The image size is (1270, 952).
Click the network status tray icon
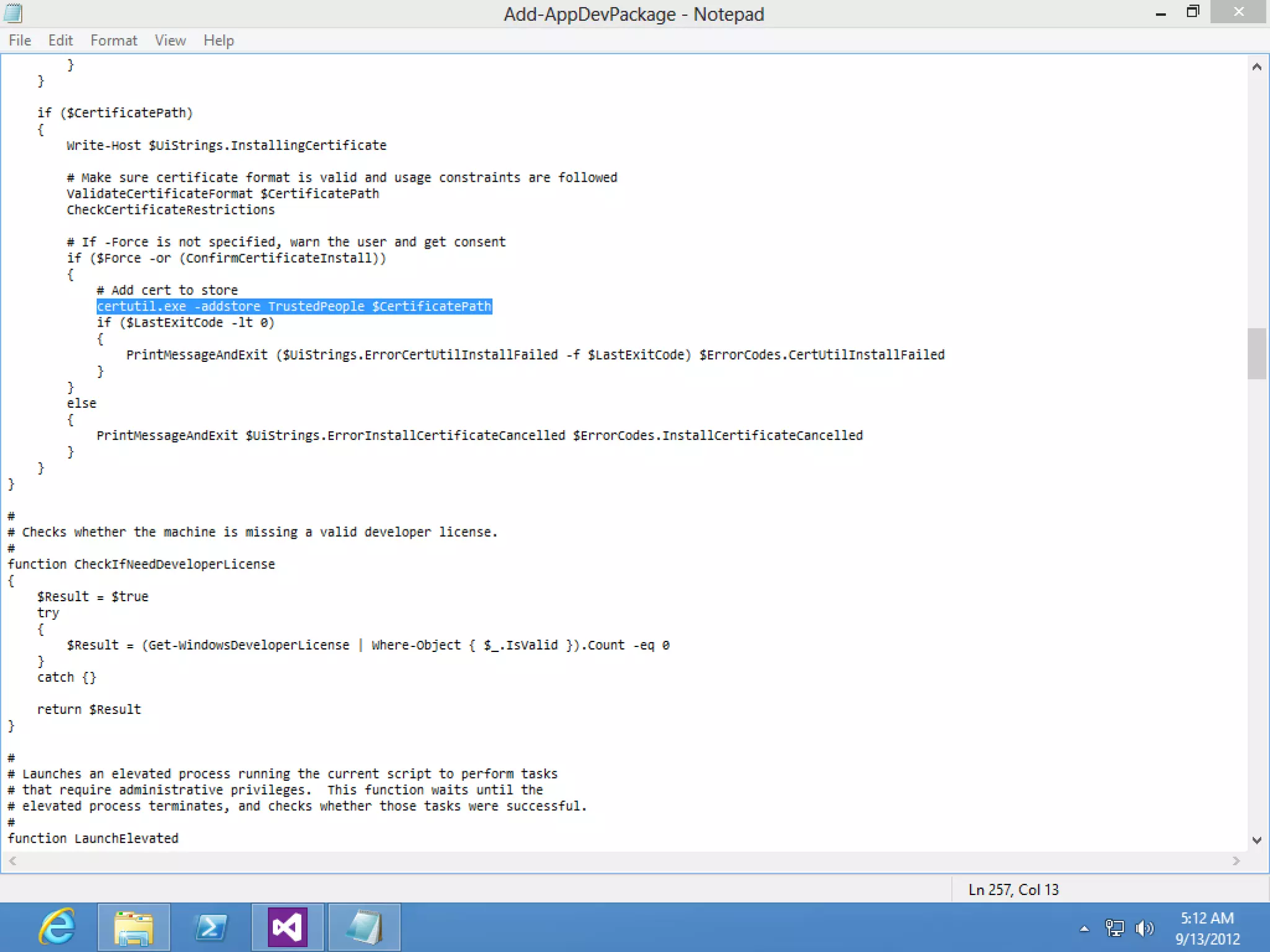(1114, 928)
